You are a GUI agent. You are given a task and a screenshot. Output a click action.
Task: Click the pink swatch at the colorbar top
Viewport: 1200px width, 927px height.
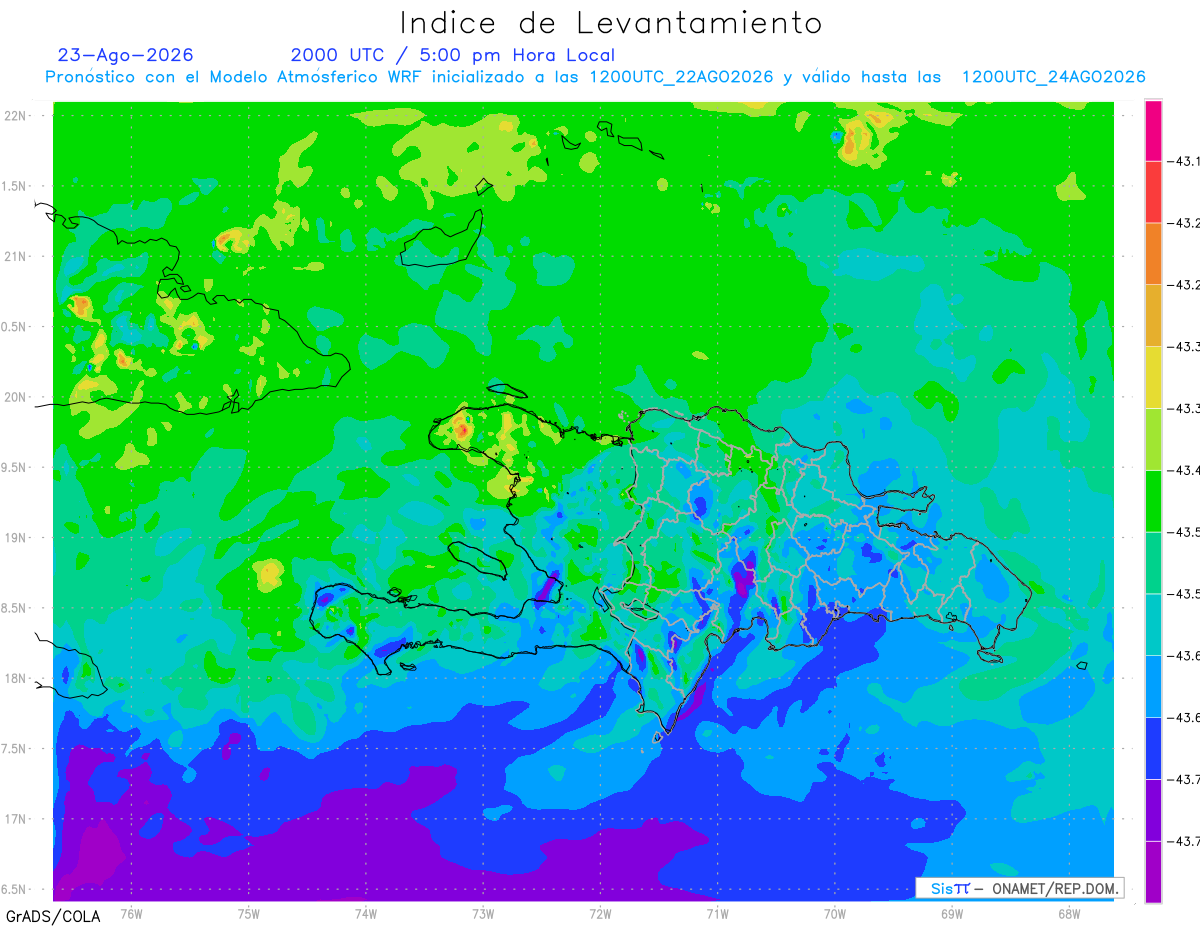(1153, 129)
